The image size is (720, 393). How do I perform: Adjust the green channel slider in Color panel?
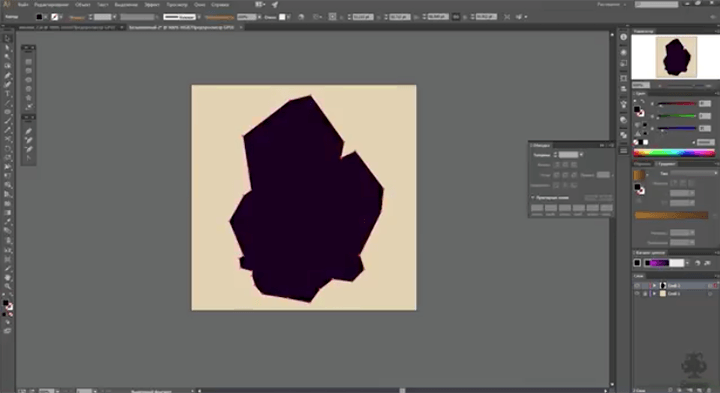pos(677,116)
